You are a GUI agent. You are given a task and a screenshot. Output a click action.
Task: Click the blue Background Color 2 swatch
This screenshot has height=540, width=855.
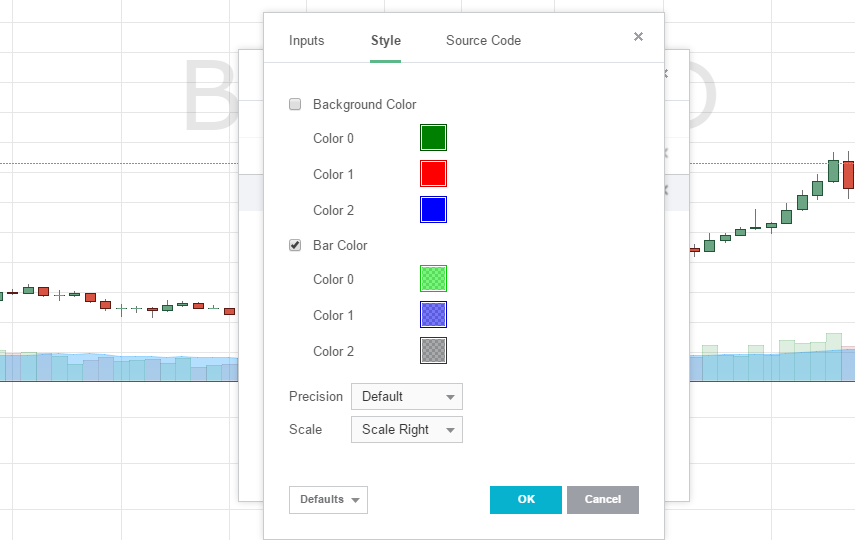(x=433, y=210)
